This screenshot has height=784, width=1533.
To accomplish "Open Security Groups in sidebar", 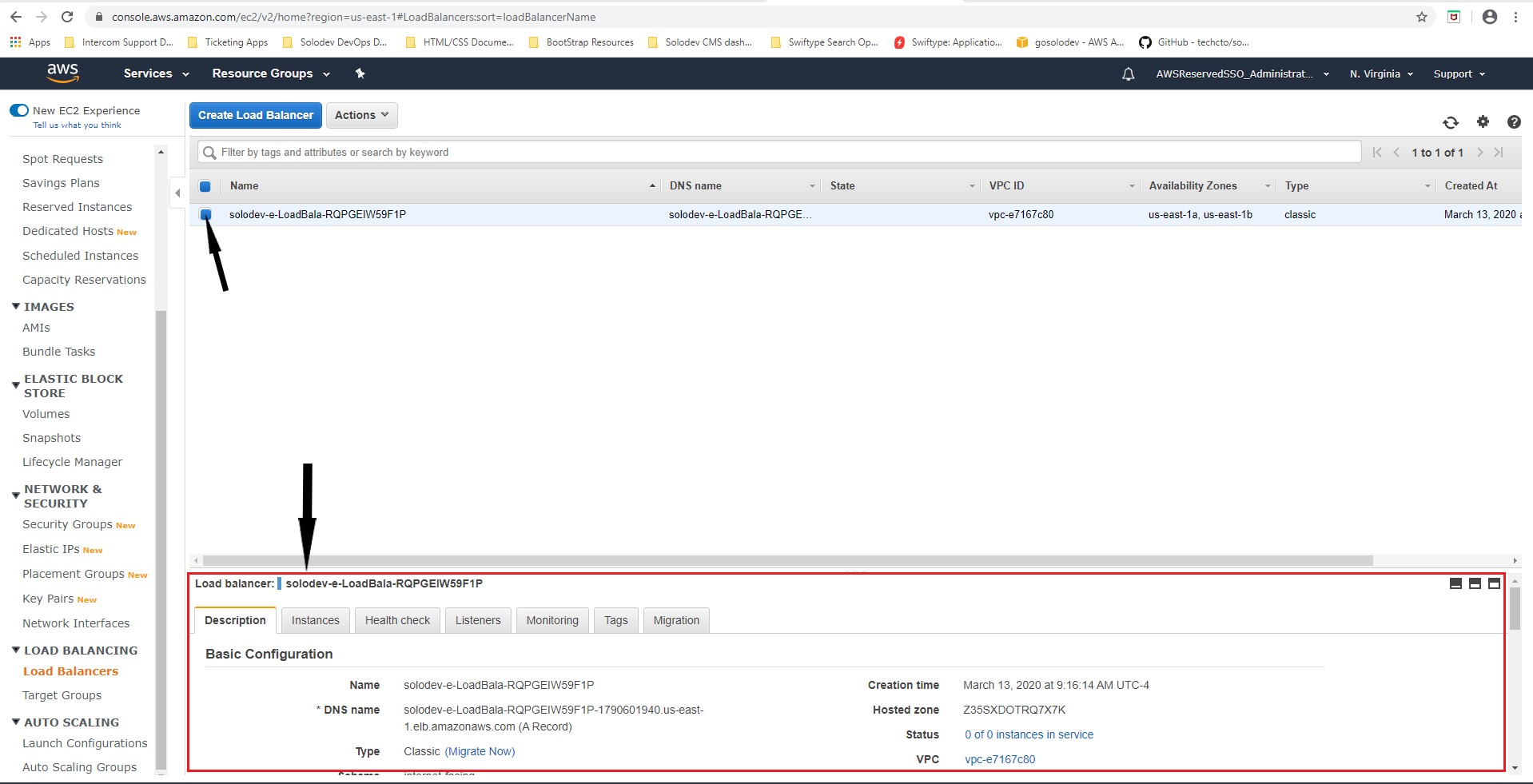I will click(x=67, y=524).
